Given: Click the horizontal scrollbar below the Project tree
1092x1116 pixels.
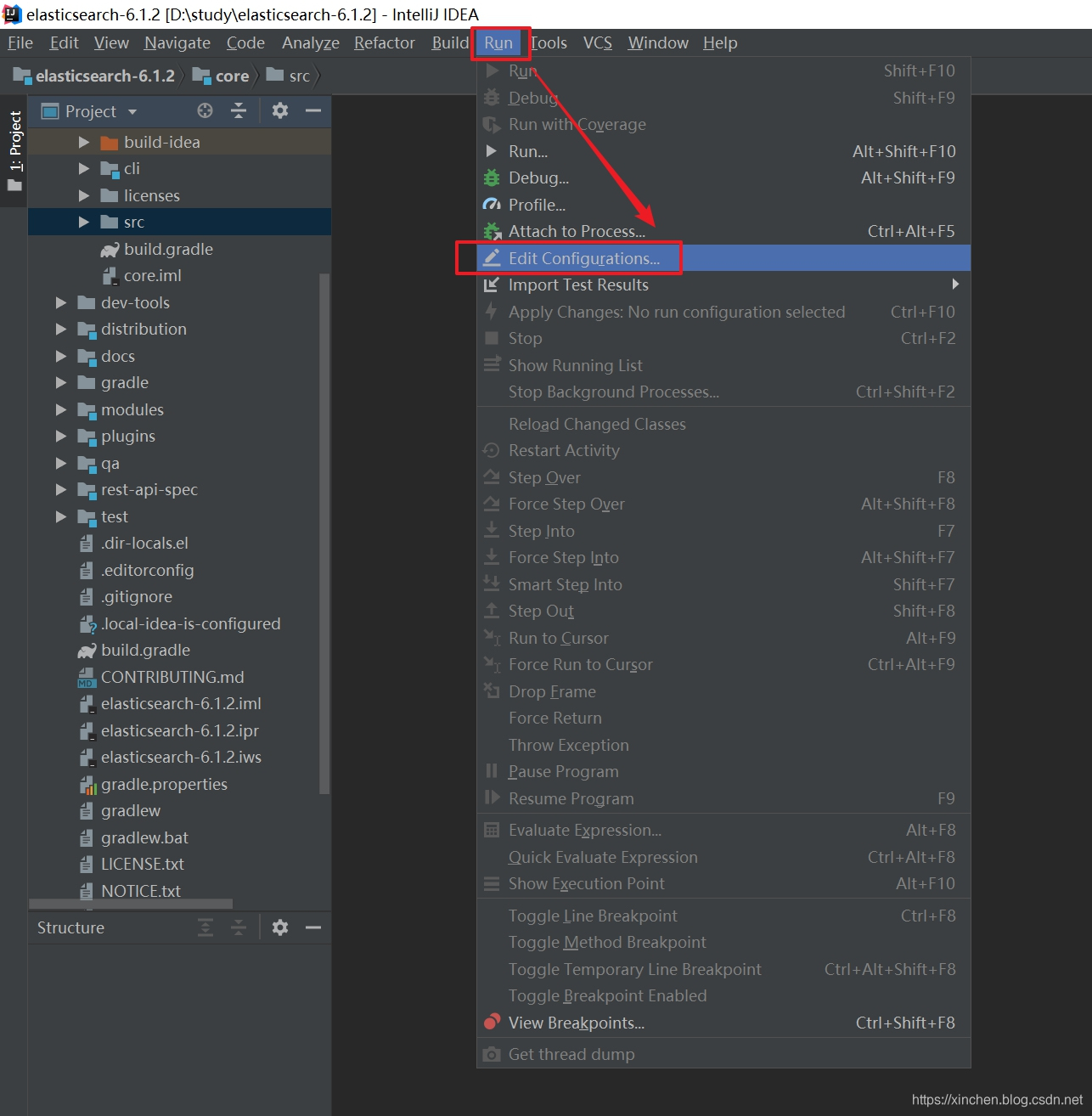Looking at the screenshot, I should coord(131,904).
